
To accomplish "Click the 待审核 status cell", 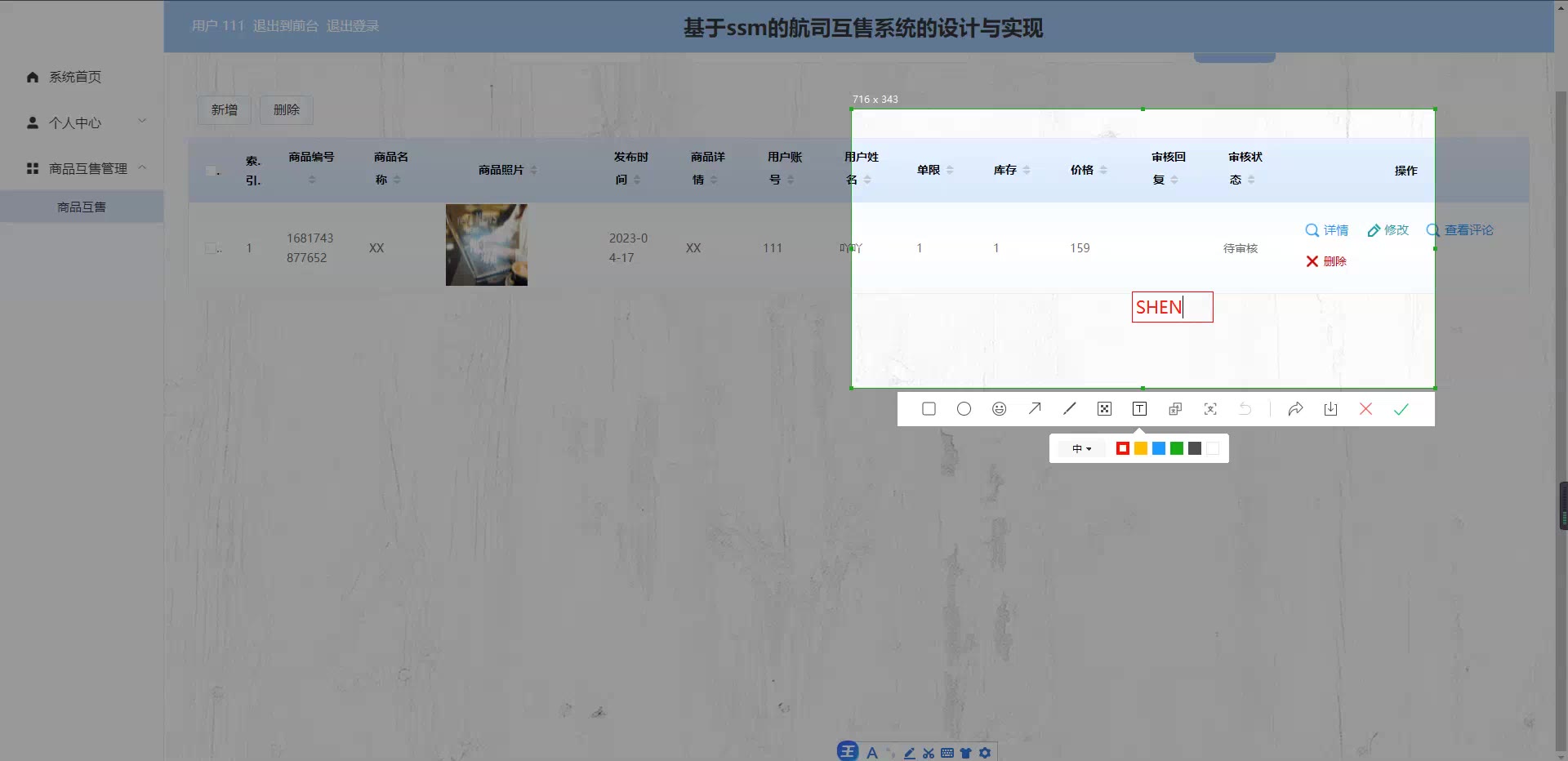I will (1241, 248).
